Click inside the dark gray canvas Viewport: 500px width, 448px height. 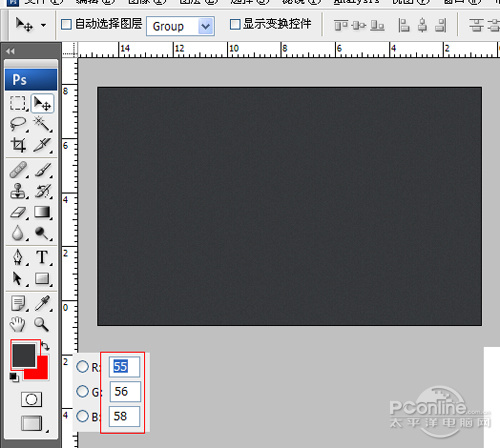click(x=289, y=206)
